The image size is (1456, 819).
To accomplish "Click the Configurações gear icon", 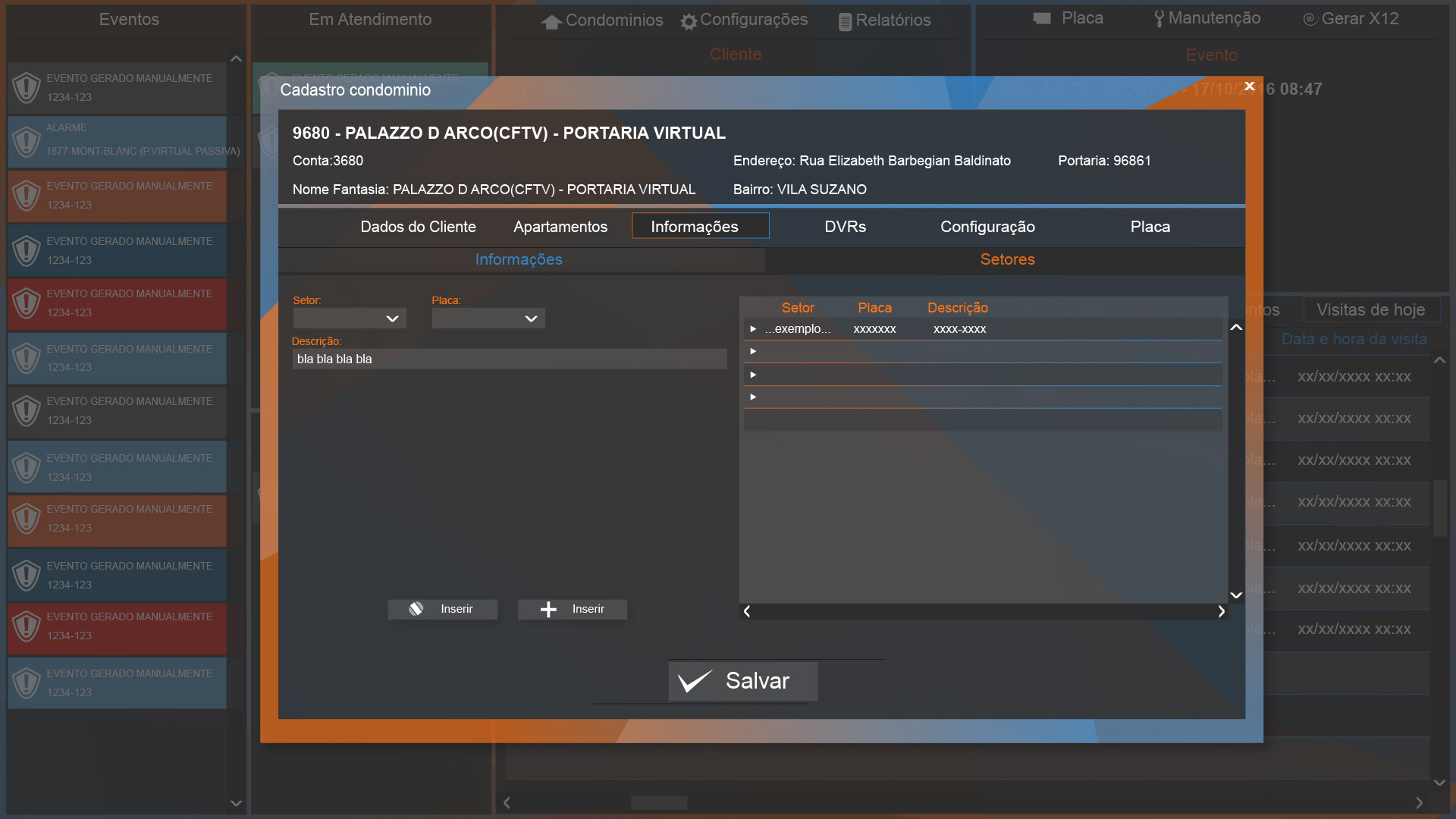I will [x=689, y=22].
